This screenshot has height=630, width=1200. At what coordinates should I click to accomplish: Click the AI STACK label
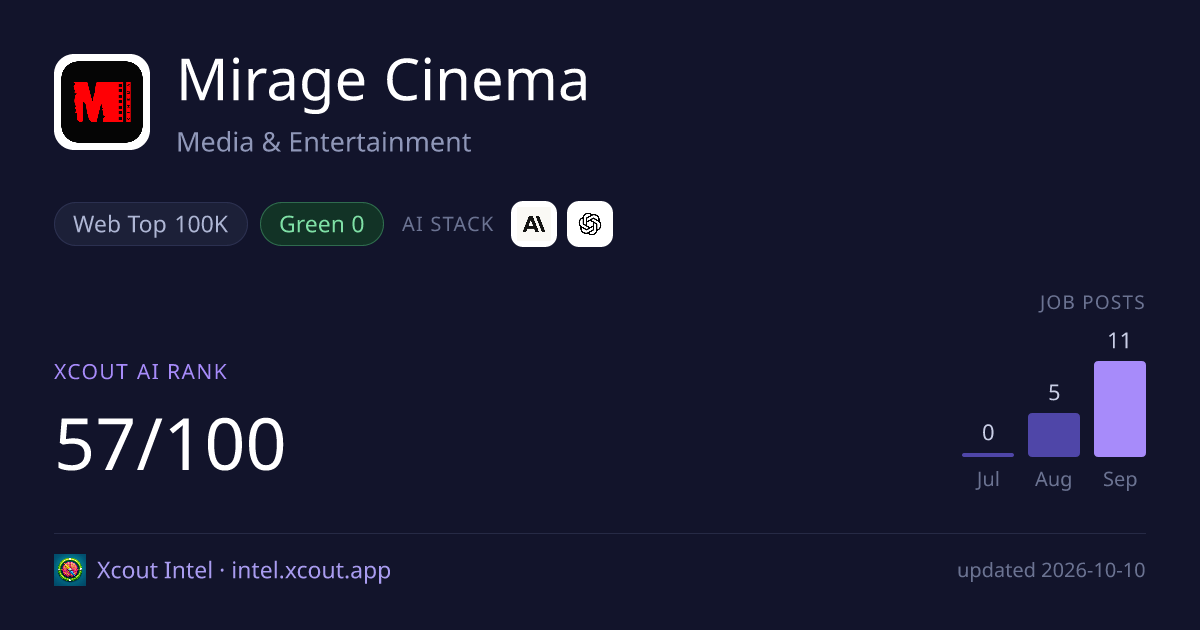(x=448, y=224)
